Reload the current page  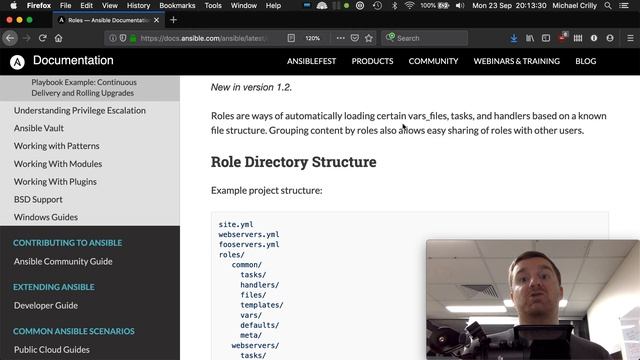point(42,38)
